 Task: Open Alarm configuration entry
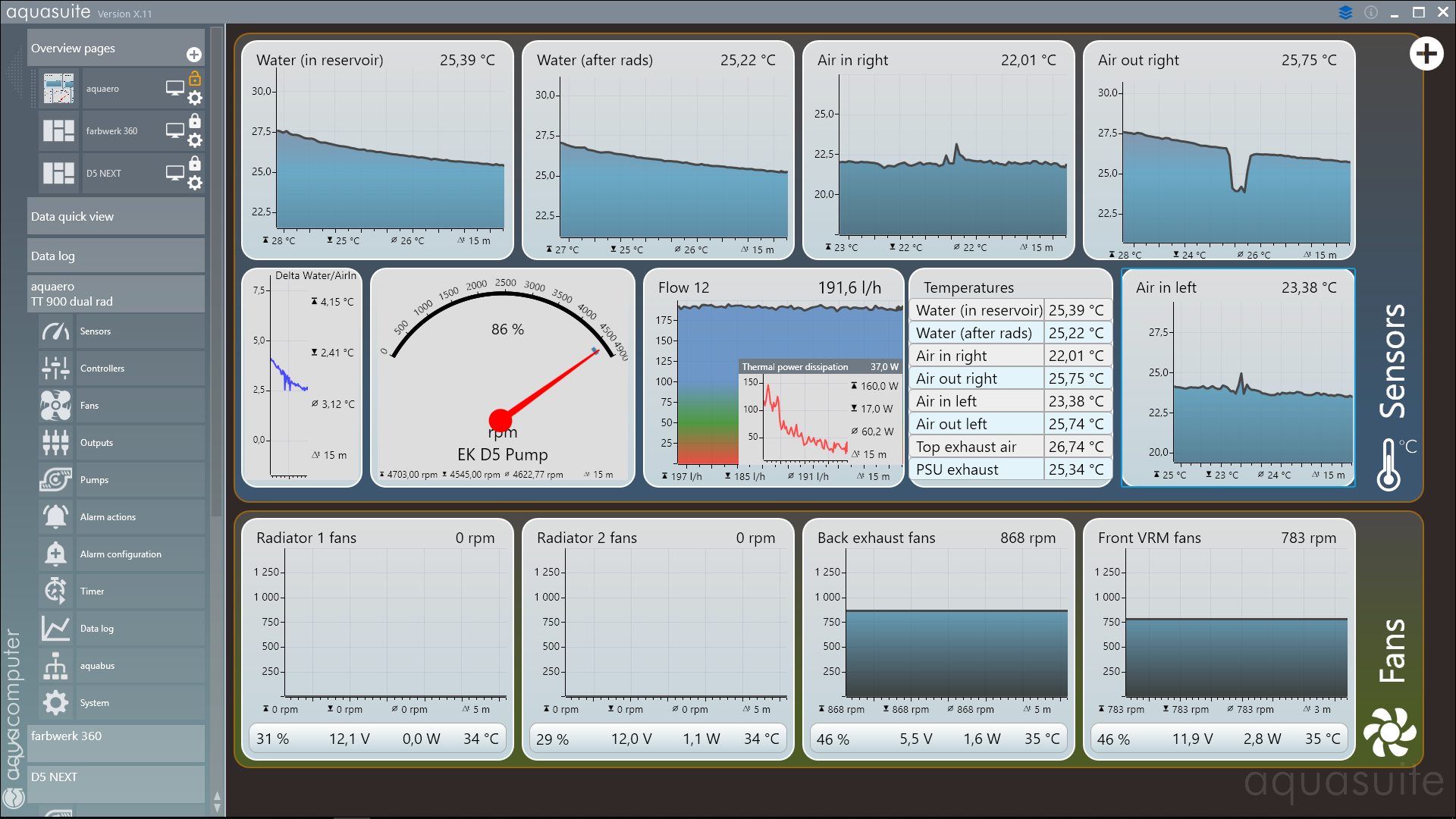tap(121, 554)
